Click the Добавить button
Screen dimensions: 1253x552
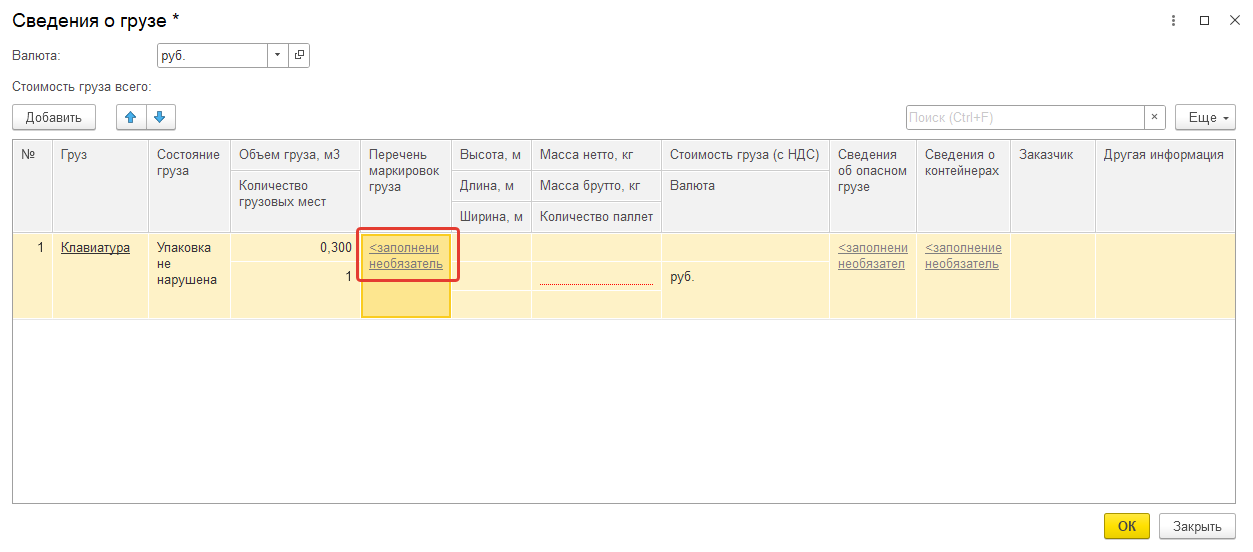pos(54,117)
